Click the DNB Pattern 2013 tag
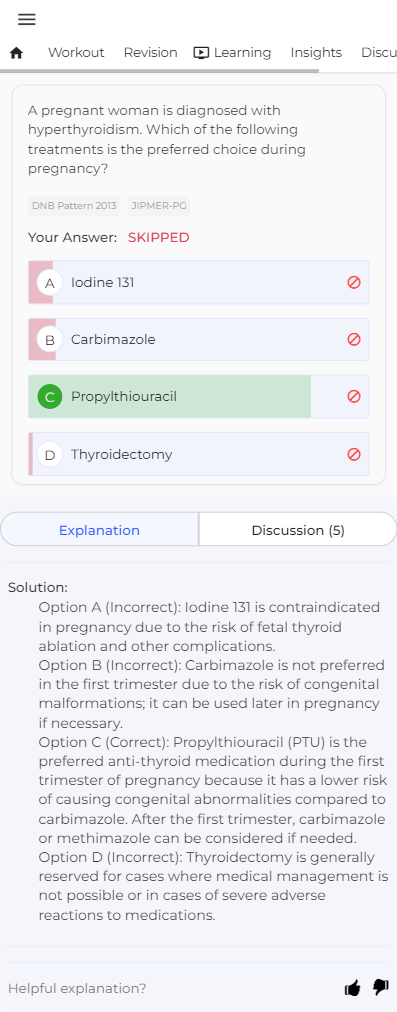This screenshot has width=397, height=1012. click(74, 206)
